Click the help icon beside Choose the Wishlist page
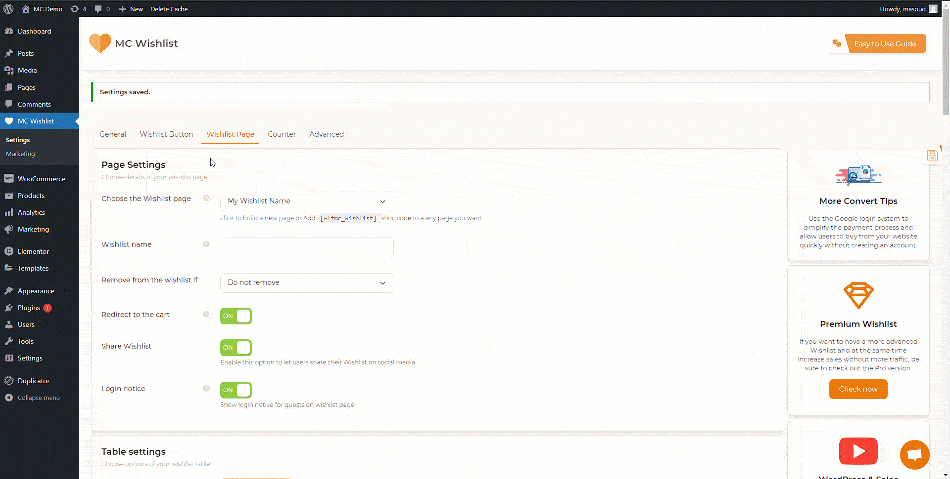950x479 pixels. pos(206,198)
